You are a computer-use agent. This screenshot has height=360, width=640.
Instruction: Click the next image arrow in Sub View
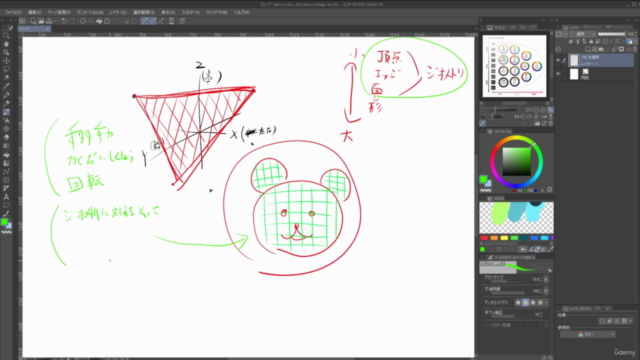(x=530, y=123)
